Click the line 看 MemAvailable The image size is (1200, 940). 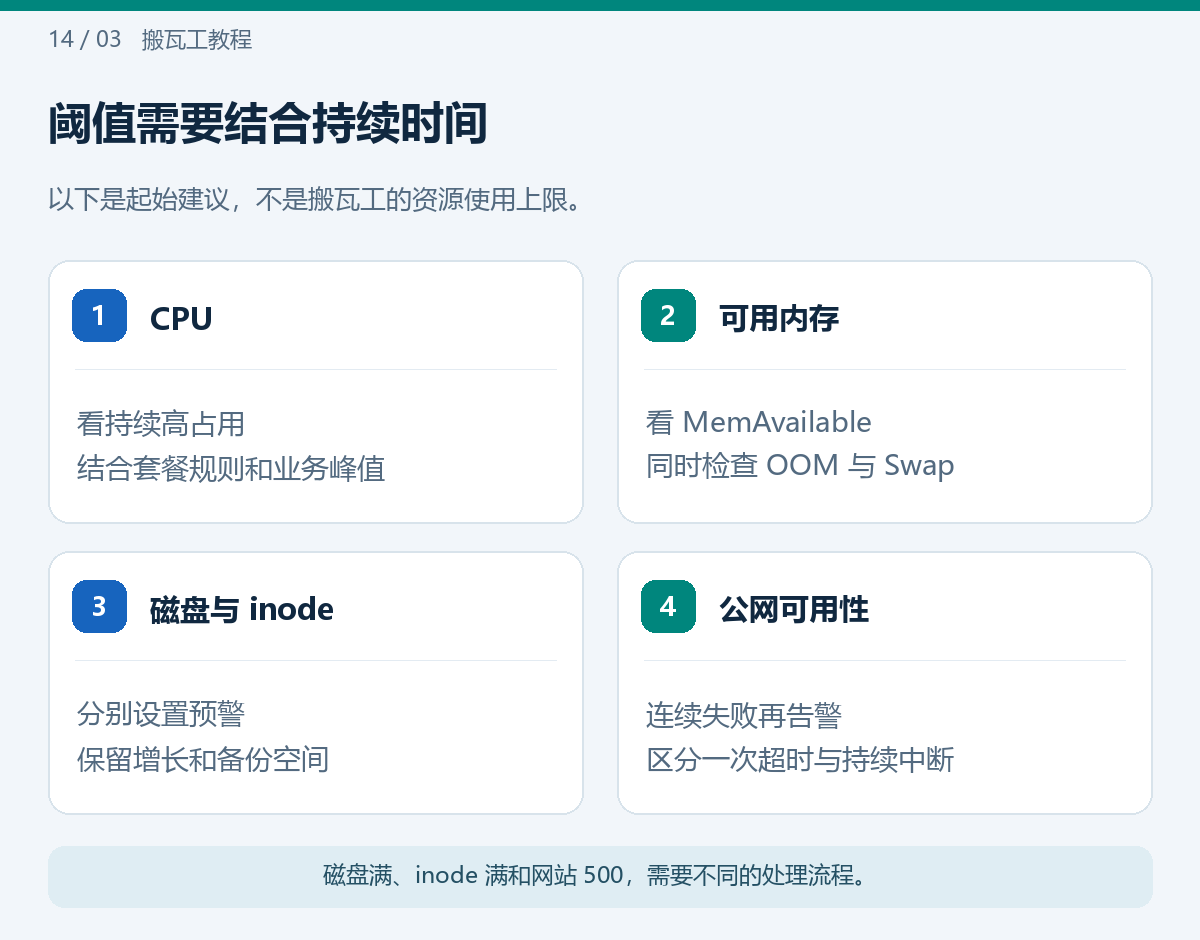(759, 423)
